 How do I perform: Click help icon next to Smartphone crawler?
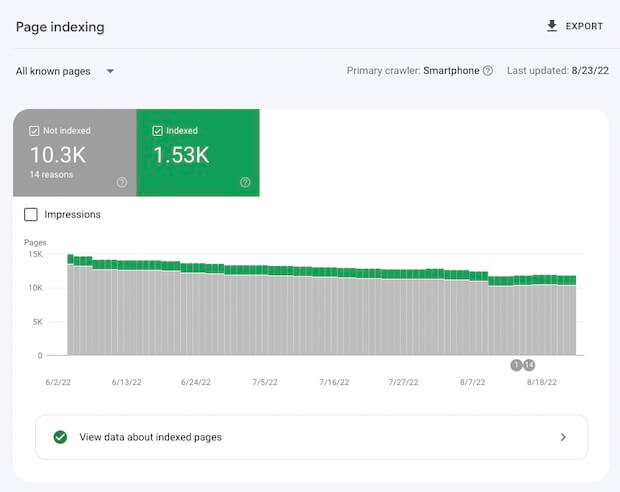[x=488, y=71]
